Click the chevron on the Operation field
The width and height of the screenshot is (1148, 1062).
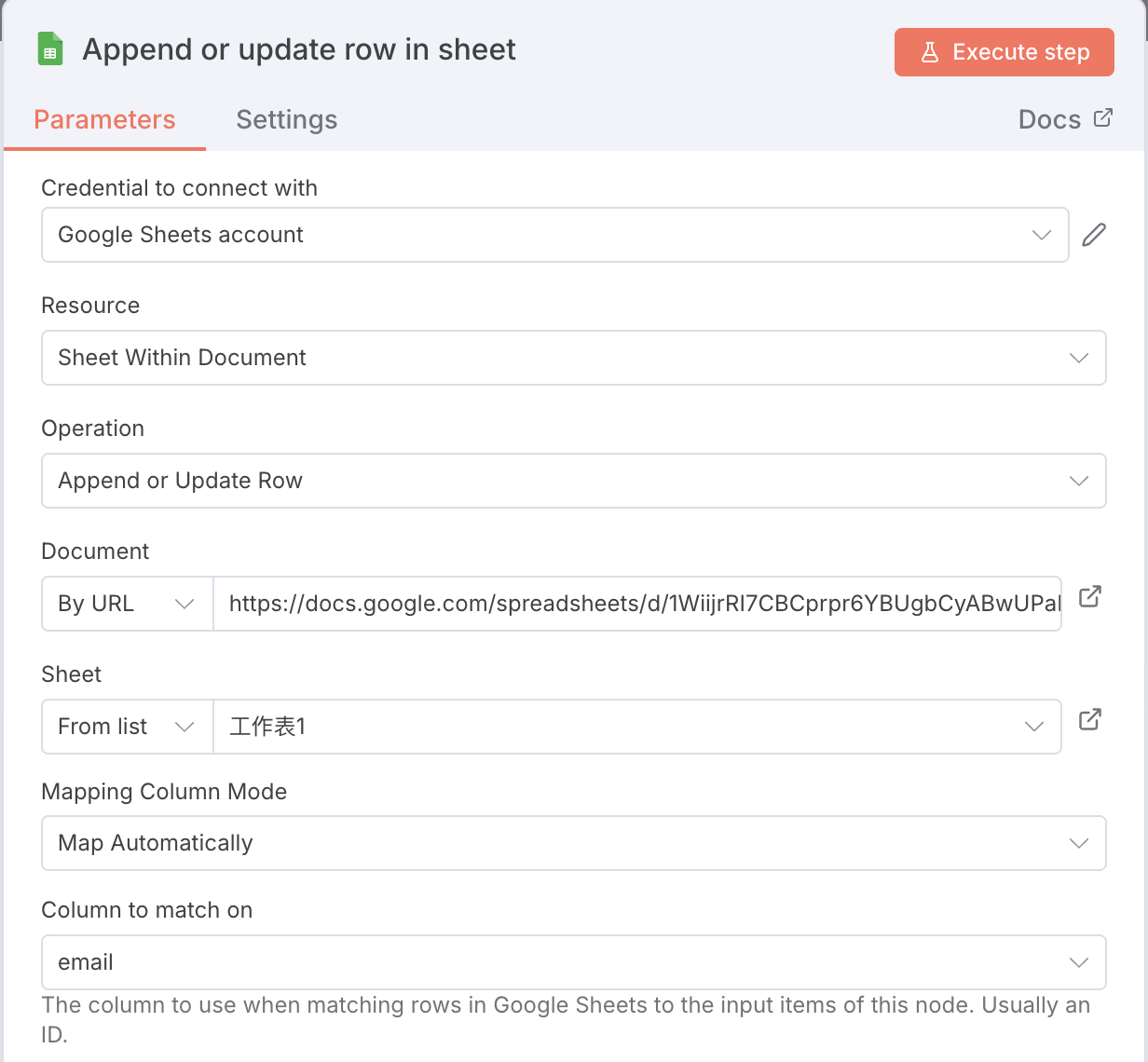click(1078, 481)
